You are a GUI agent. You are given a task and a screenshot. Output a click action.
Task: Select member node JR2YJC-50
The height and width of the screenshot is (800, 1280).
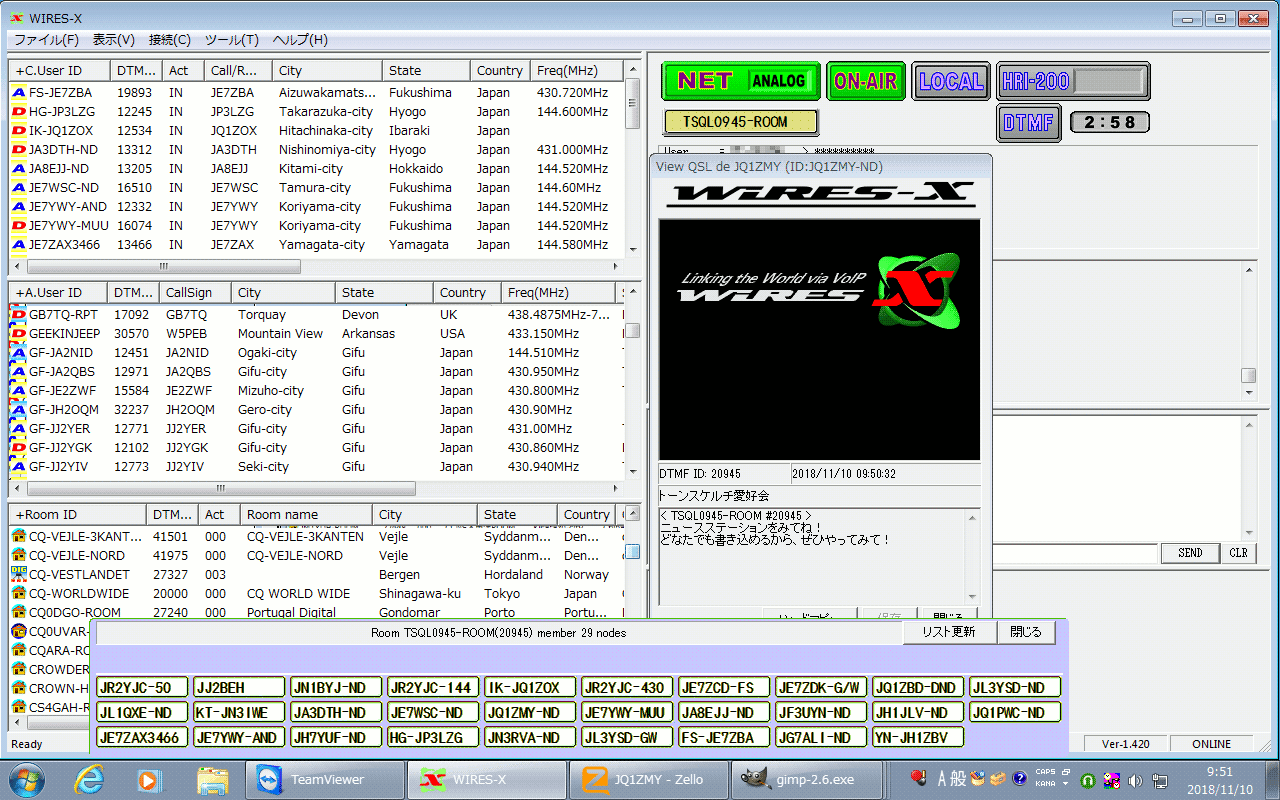click(142, 688)
